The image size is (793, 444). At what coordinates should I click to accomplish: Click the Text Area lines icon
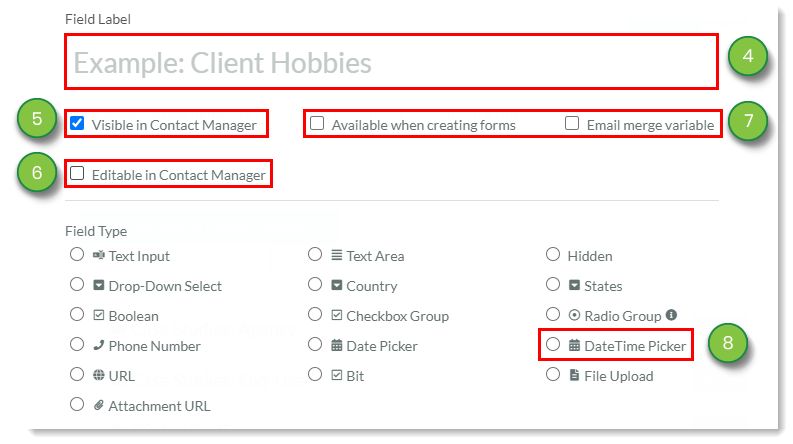pos(336,255)
